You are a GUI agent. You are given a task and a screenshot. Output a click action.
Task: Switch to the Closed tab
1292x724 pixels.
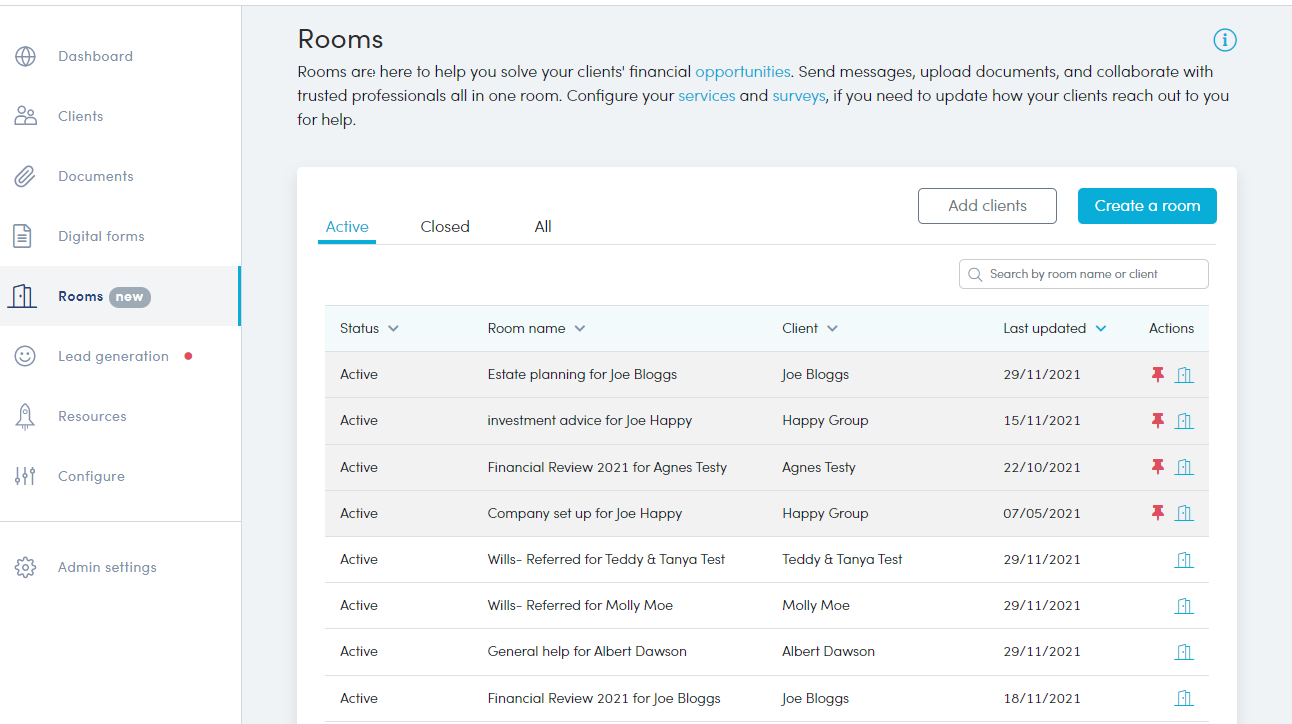pos(445,227)
